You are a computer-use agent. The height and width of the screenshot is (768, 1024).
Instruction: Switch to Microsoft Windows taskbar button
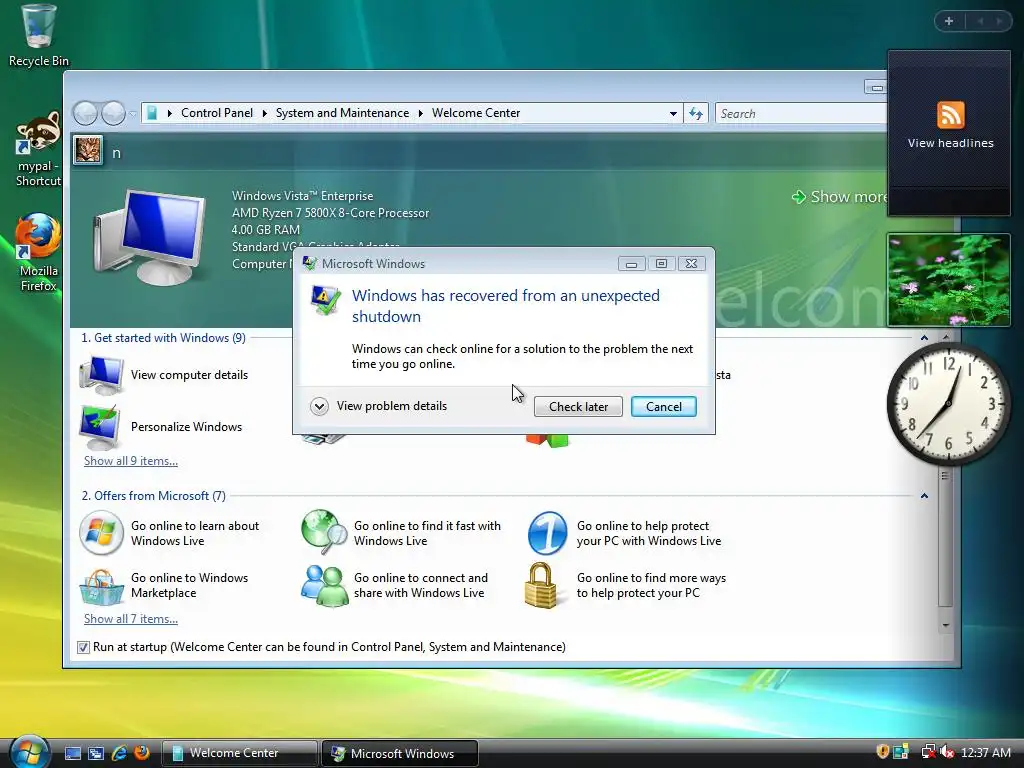[400, 753]
